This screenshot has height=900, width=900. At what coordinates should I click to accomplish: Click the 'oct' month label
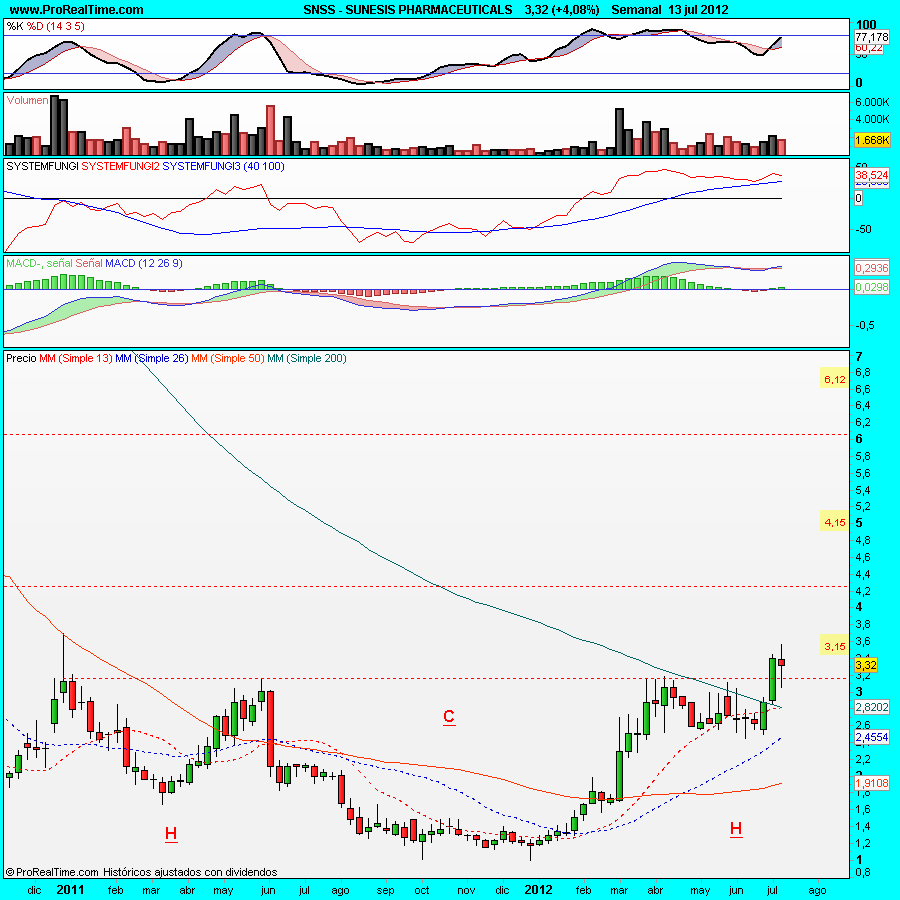pos(422,891)
